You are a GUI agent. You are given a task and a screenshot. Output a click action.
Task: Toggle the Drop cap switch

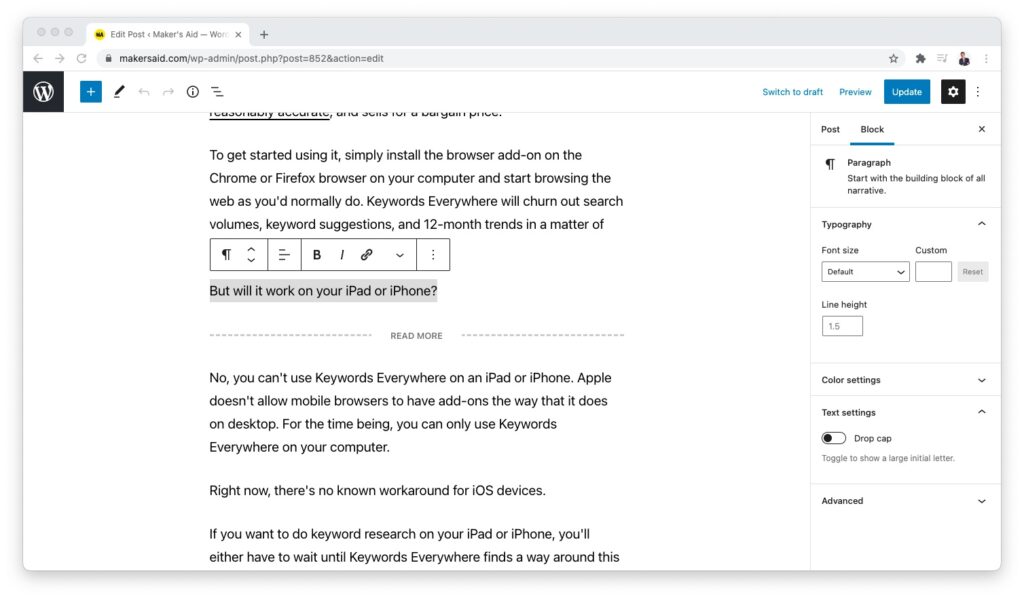[833, 438]
